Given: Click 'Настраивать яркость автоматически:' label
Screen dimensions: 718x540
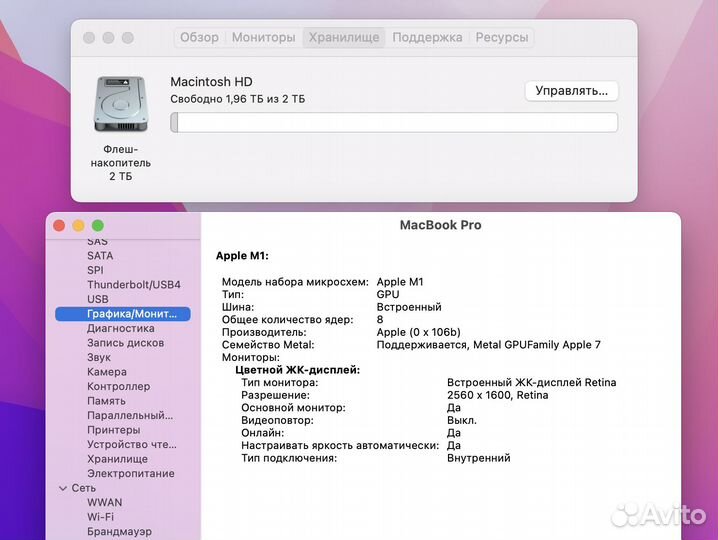Looking at the screenshot, I should click(340, 445).
